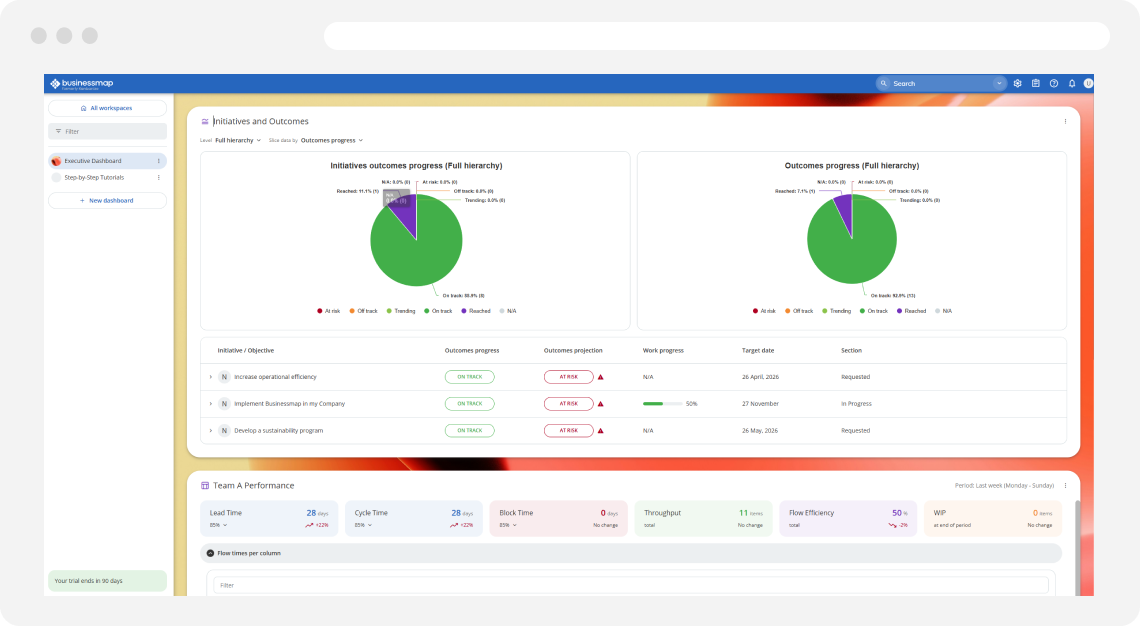
Task: Click the user avatar in top right corner
Action: [x=1089, y=83]
